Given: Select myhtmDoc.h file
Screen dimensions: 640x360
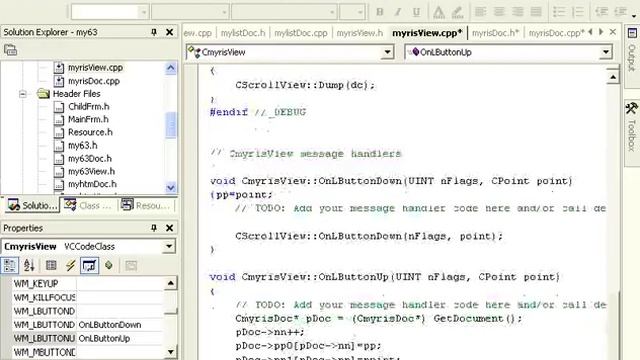Looking at the screenshot, I should 92,184.
